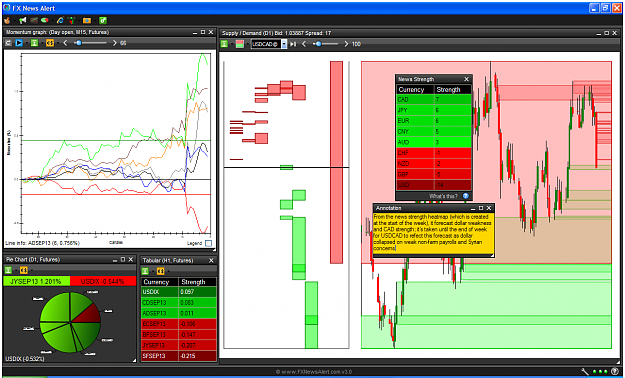Select the USD row in News Strength table

434,185
